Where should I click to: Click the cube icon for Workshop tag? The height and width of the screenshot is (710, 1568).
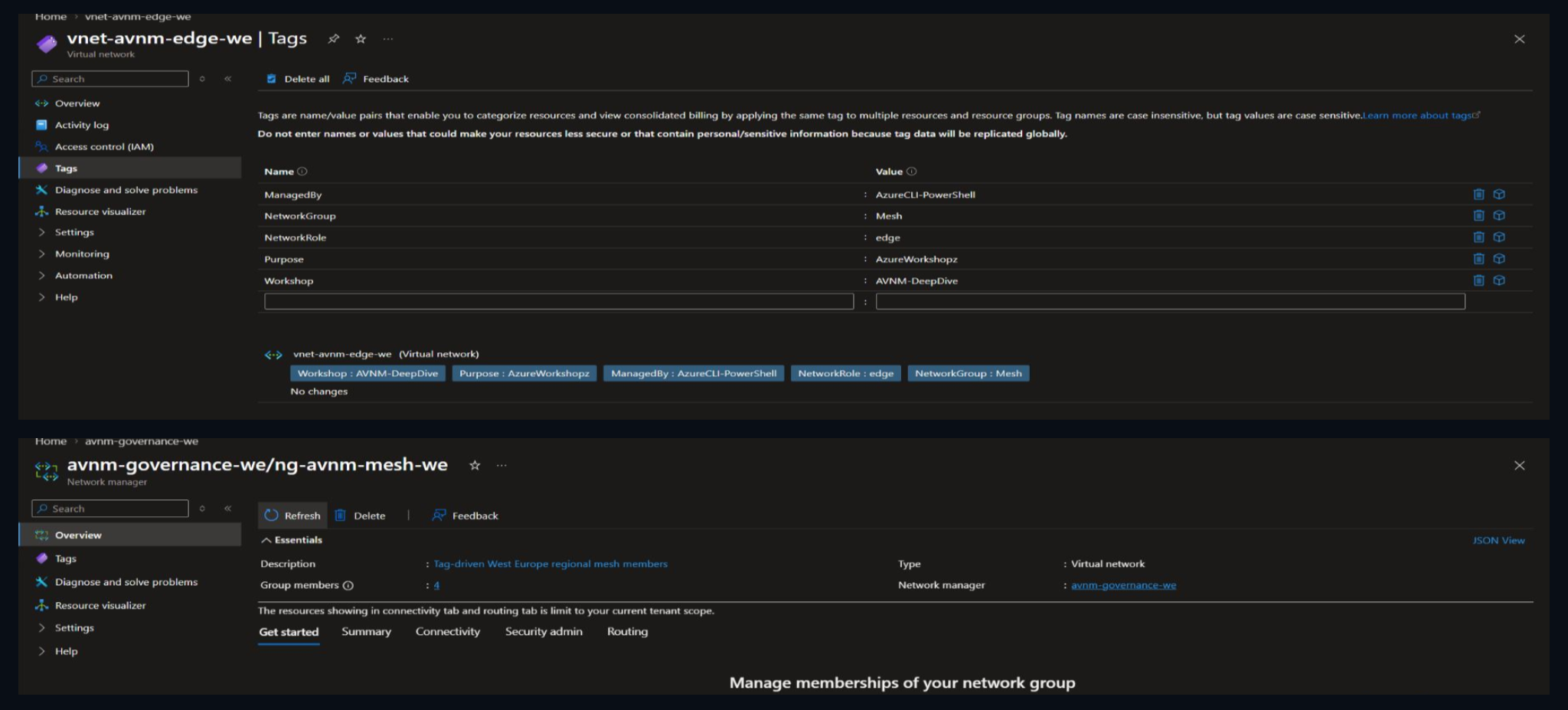[x=1499, y=280]
